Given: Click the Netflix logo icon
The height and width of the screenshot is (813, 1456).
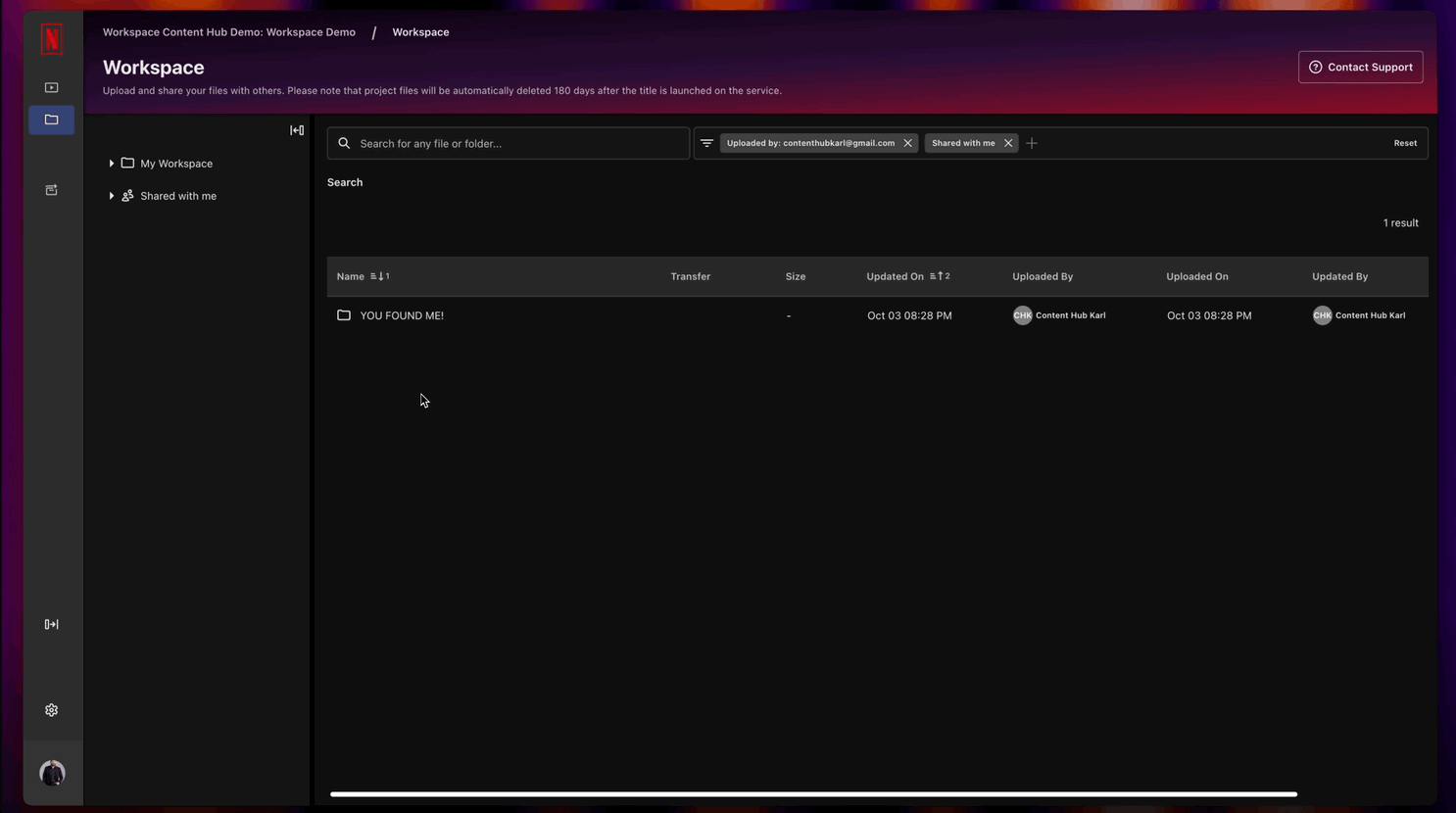Looking at the screenshot, I should pyautogui.click(x=52, y=39).
